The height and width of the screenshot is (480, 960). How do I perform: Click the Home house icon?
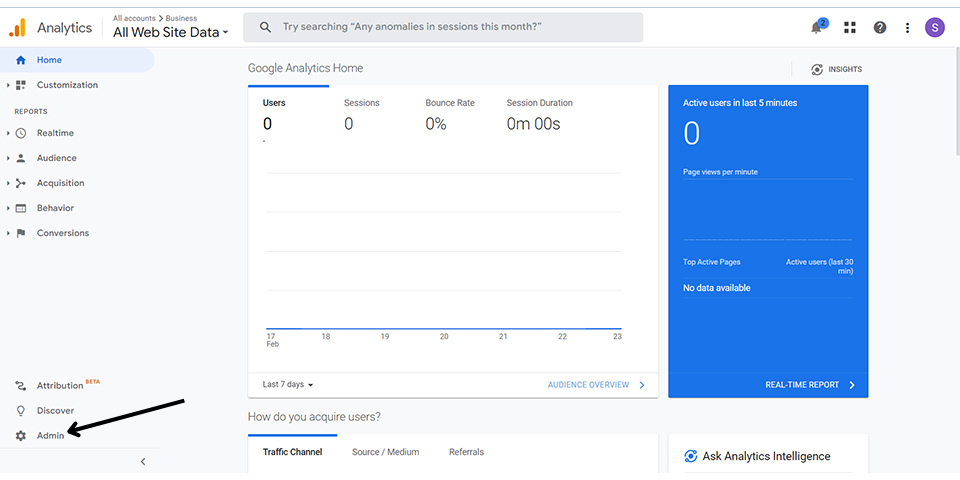point(21,60)
